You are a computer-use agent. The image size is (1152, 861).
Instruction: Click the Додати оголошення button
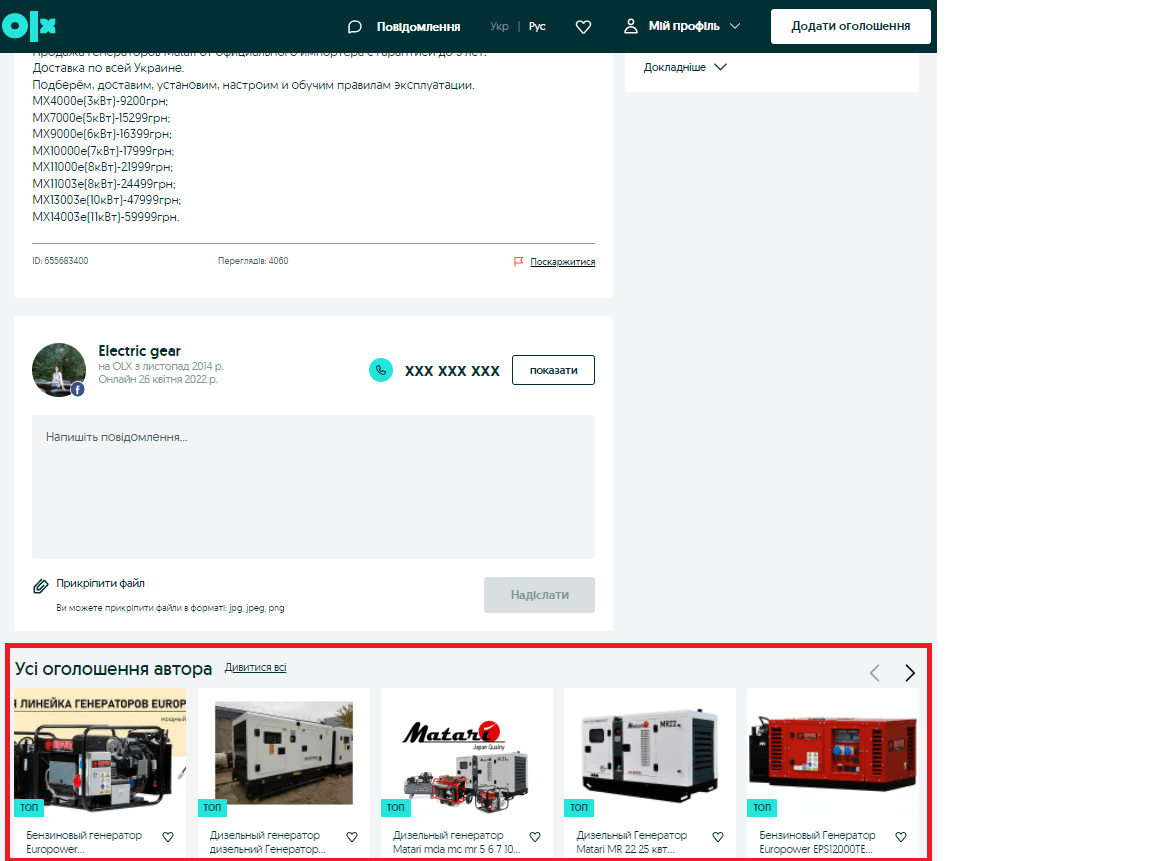[x=850, y=26]
